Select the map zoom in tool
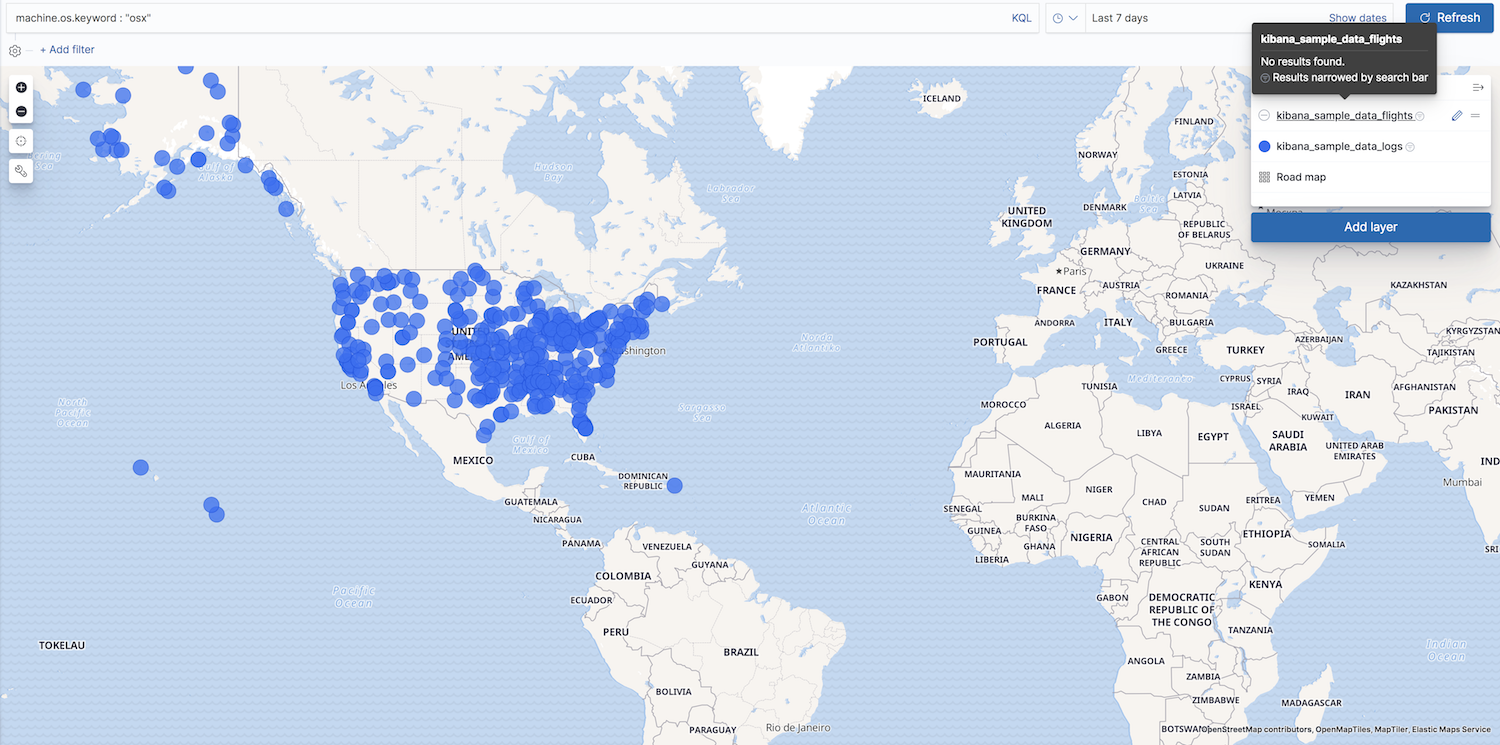This screenshot has width=1500, height=745. coord(20,87)
